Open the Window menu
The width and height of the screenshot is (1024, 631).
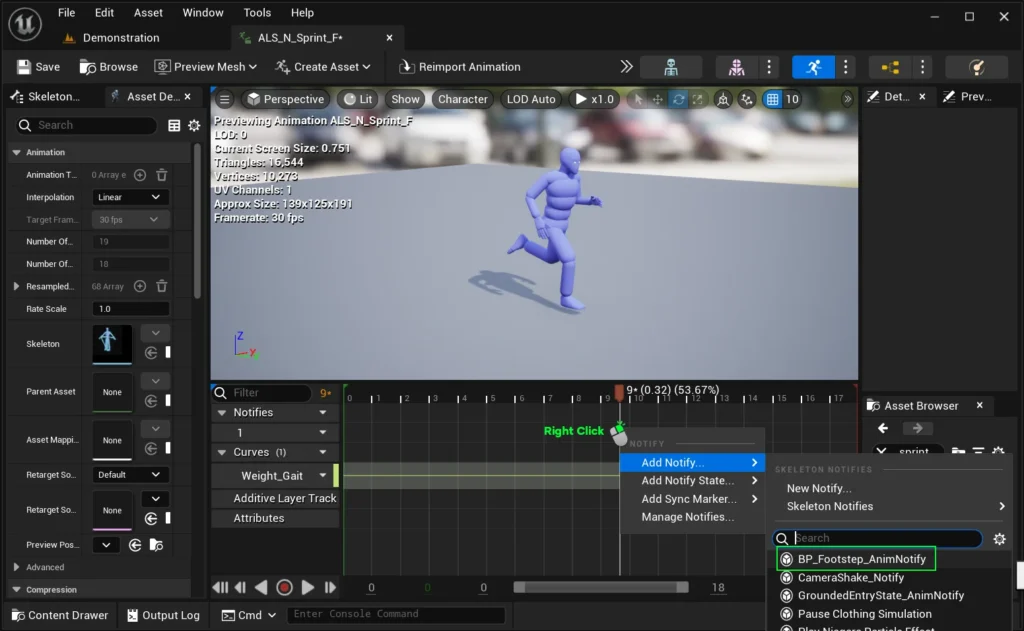point(203,13)
